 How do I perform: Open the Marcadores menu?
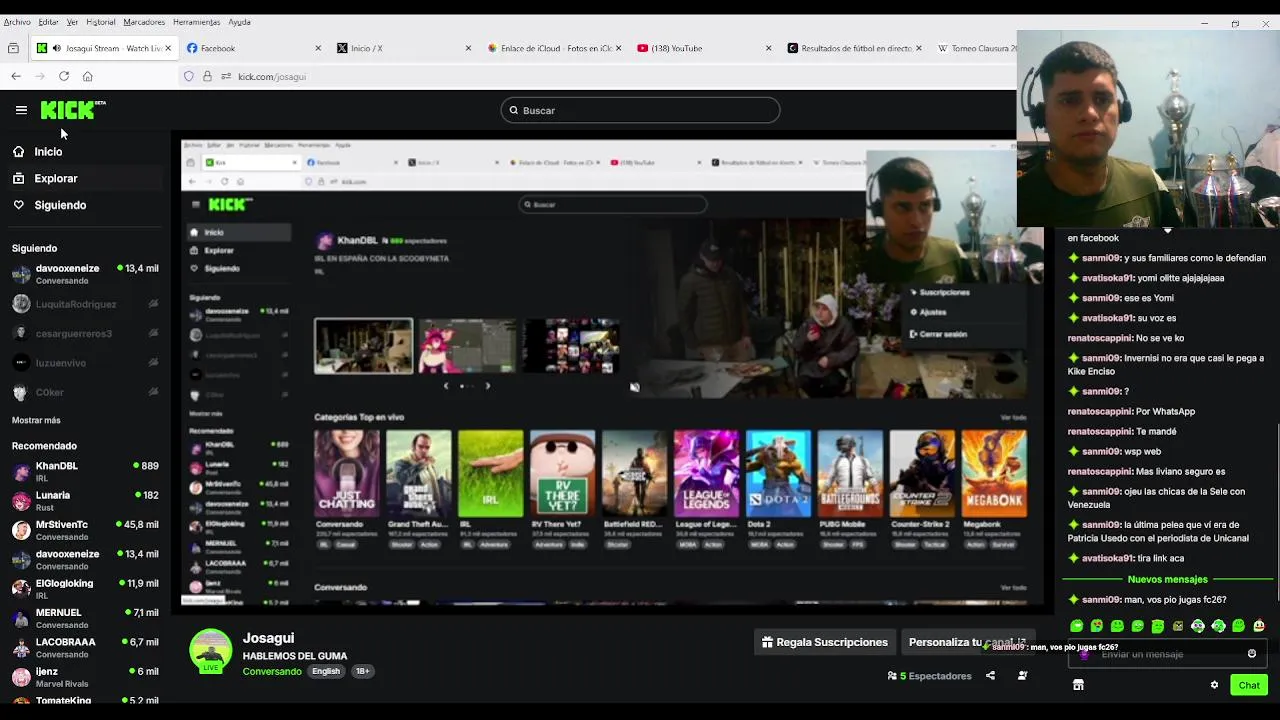pyautogui.click(x=144, y=22)
